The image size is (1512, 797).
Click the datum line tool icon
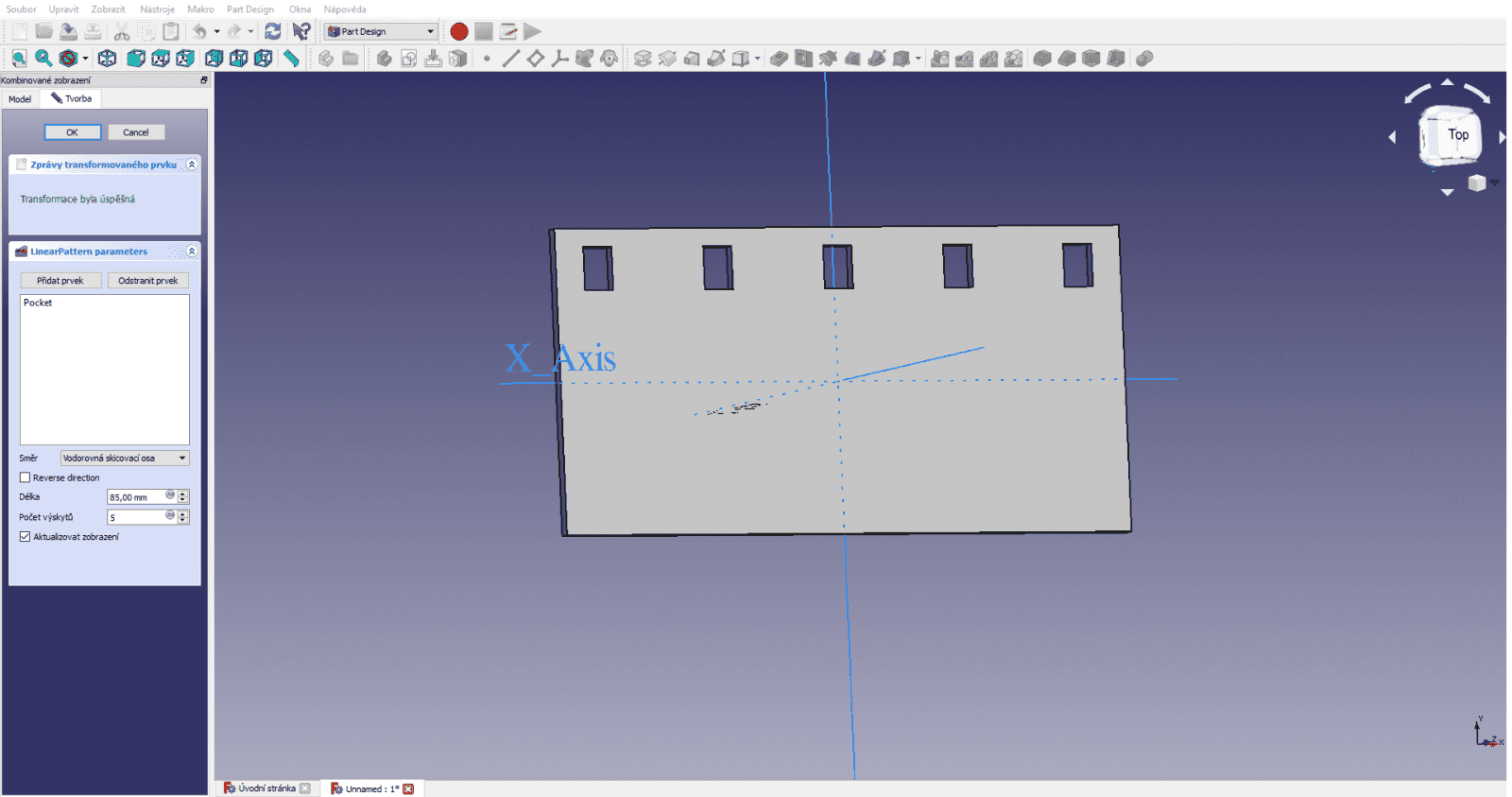pyautogui.click(x=510, y=59)
